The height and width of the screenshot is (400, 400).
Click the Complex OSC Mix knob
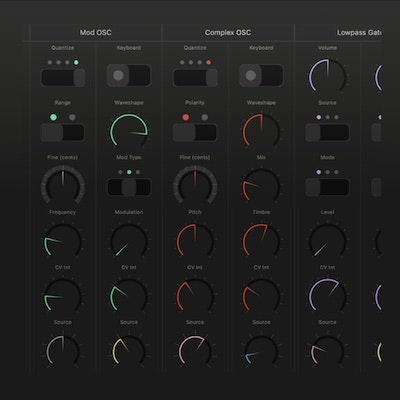261,185
